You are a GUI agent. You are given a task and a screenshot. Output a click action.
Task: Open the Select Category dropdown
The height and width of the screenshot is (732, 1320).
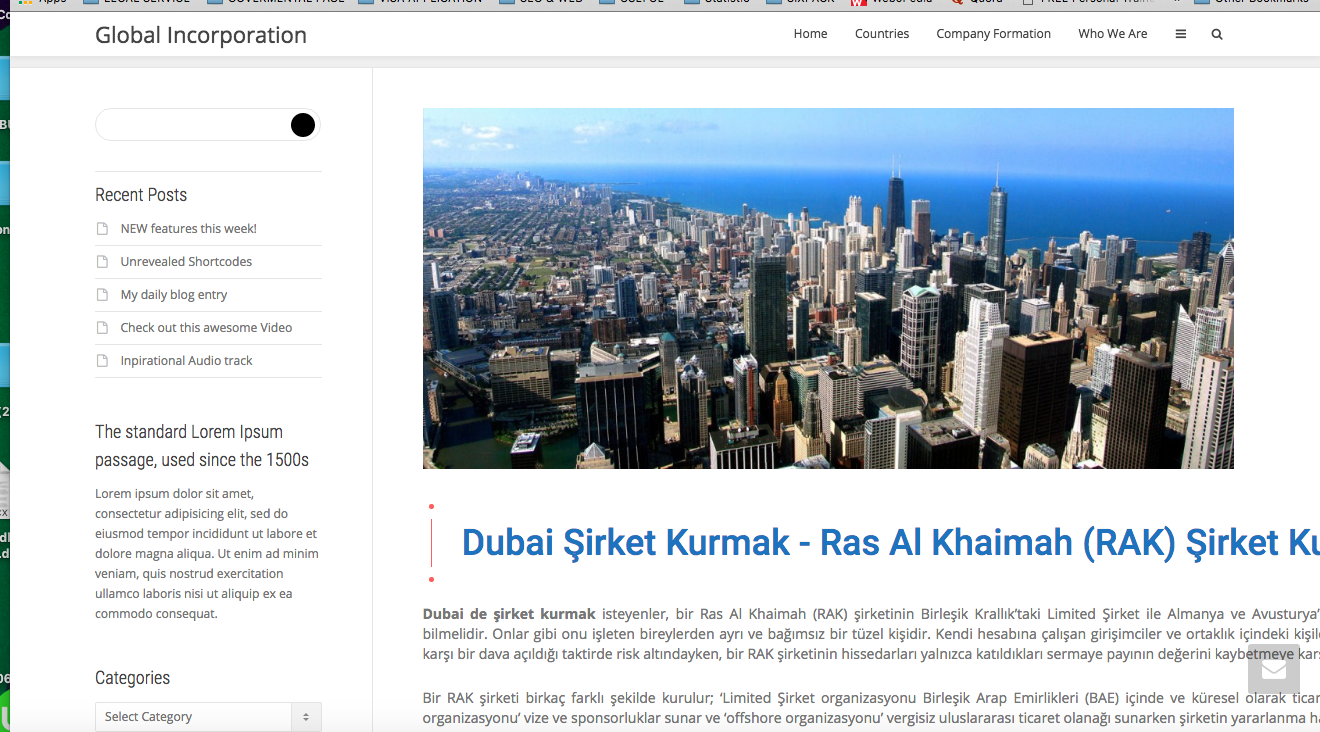[208, 717]
